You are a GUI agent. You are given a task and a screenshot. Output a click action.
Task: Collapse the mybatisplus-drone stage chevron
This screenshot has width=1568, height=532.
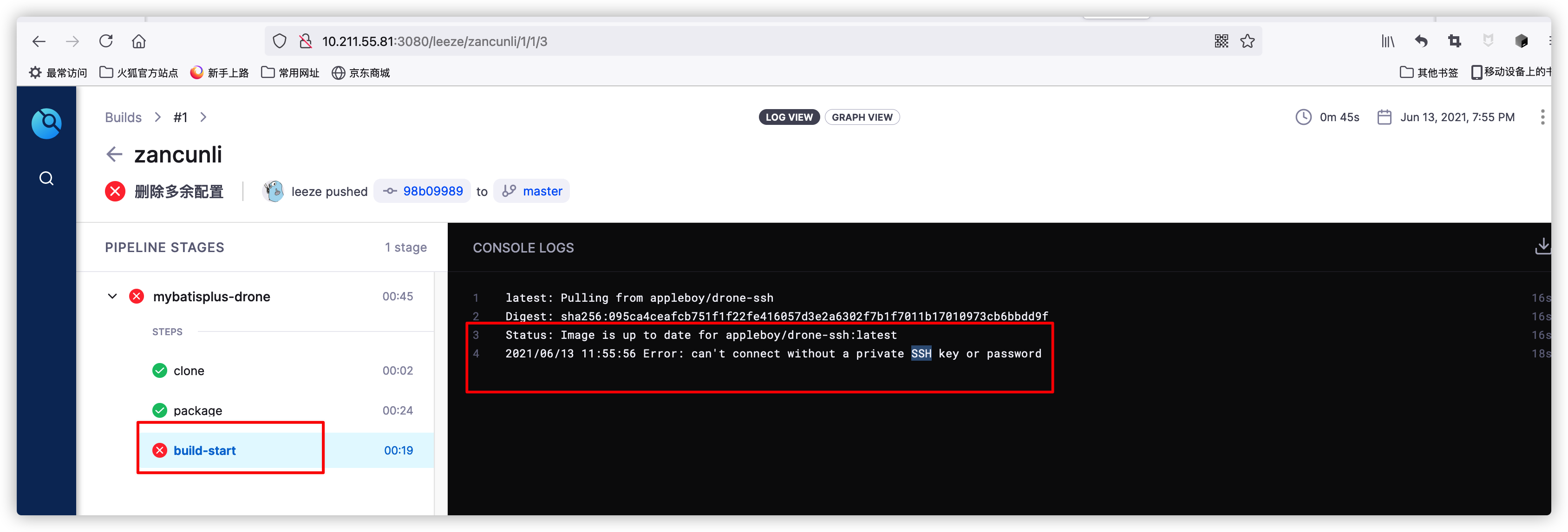tap(112, 297)
